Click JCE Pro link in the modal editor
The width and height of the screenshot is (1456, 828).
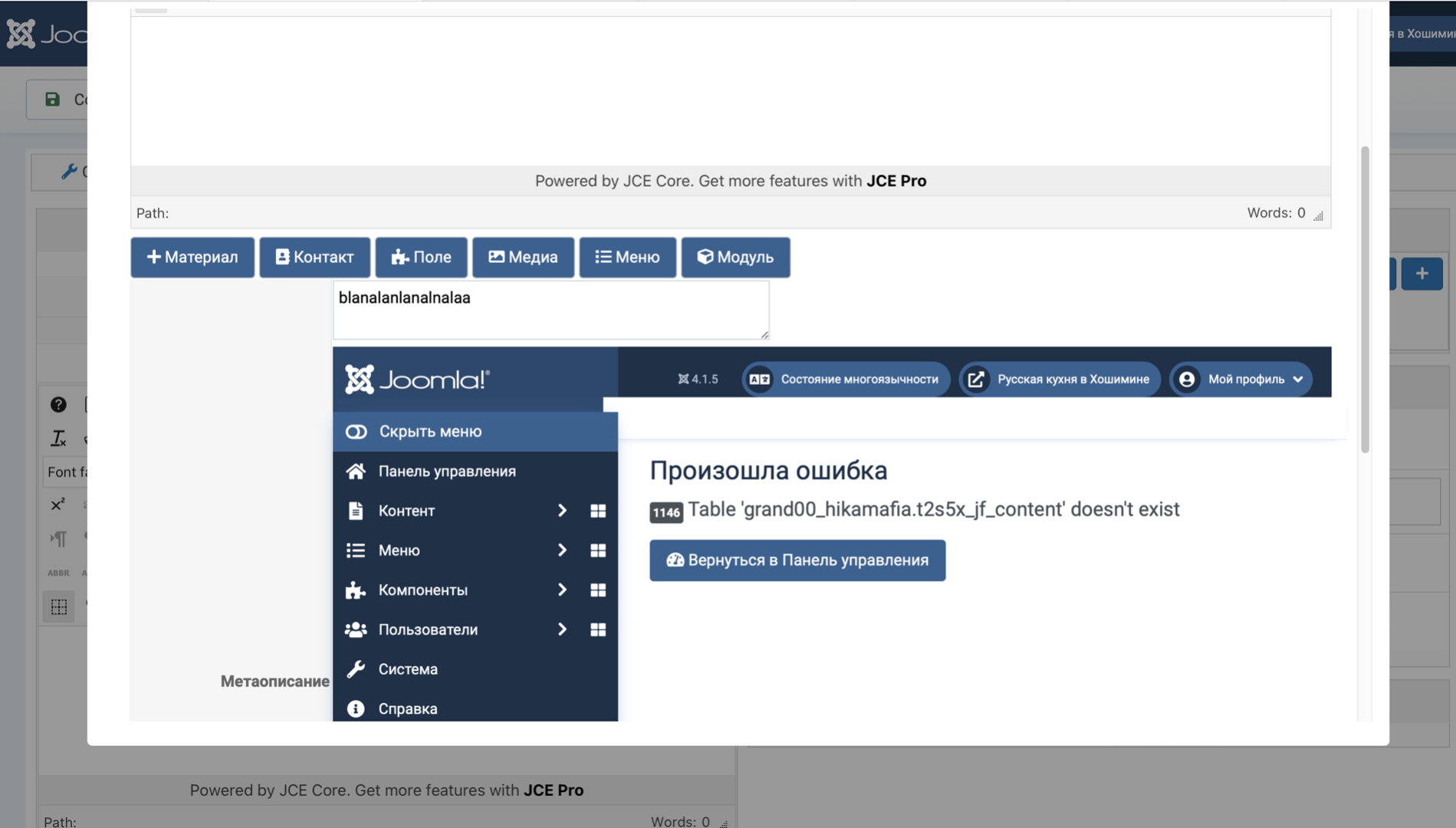[896, 181]
